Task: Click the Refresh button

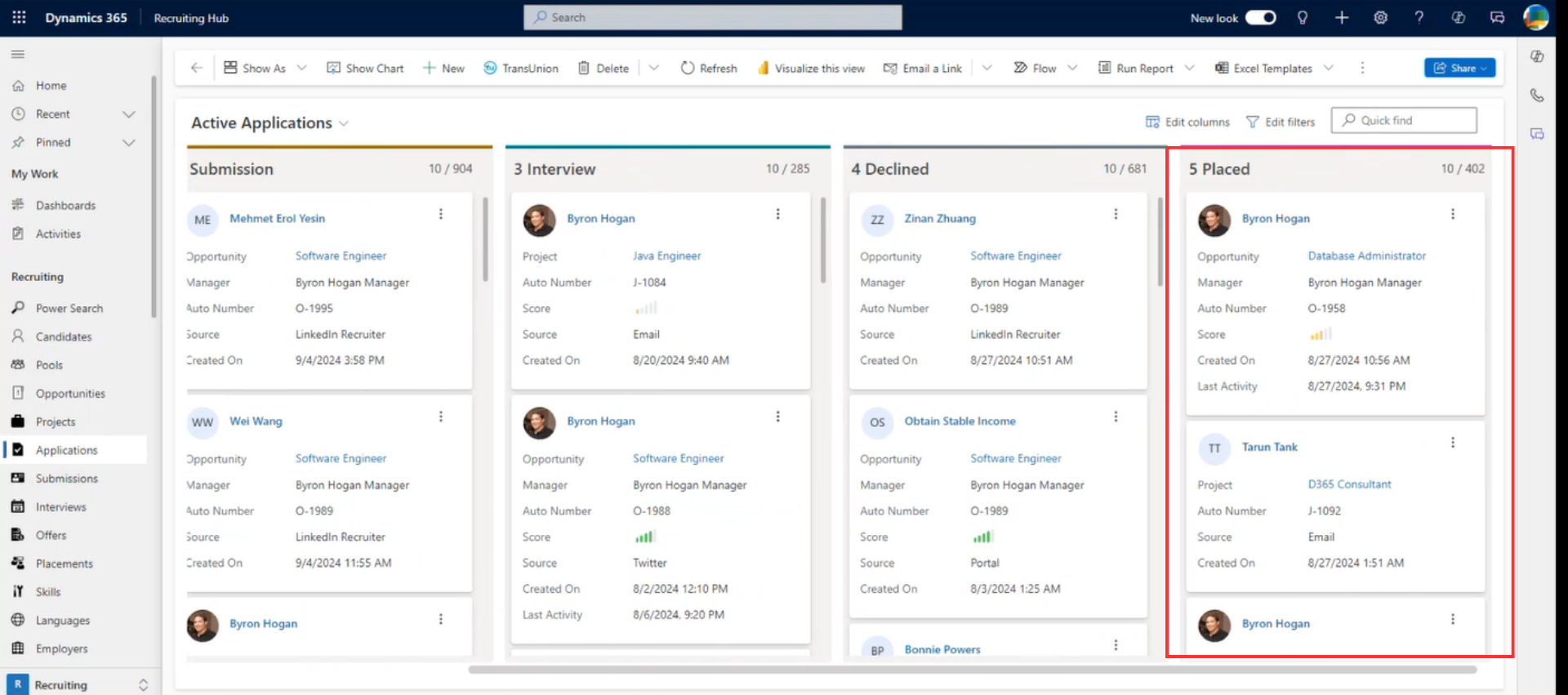Action: tap(709, 68)
